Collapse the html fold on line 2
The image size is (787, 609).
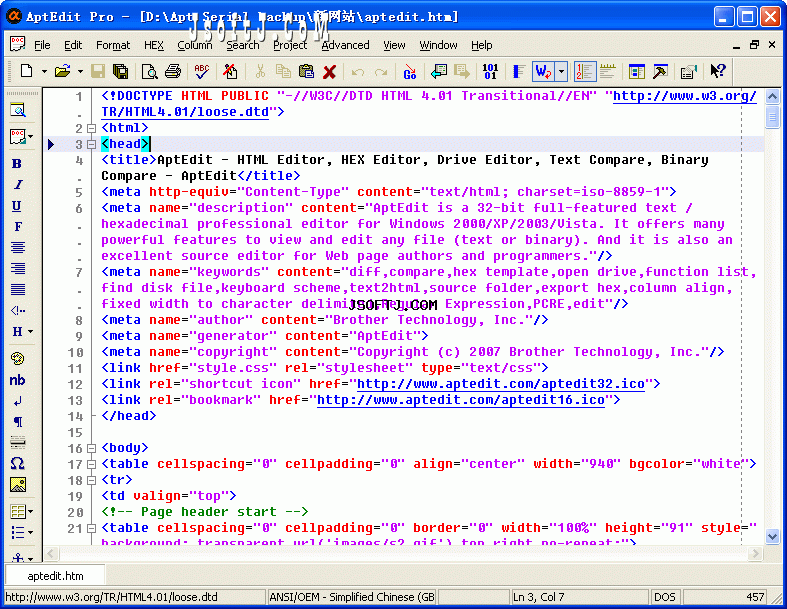(91, 129)
